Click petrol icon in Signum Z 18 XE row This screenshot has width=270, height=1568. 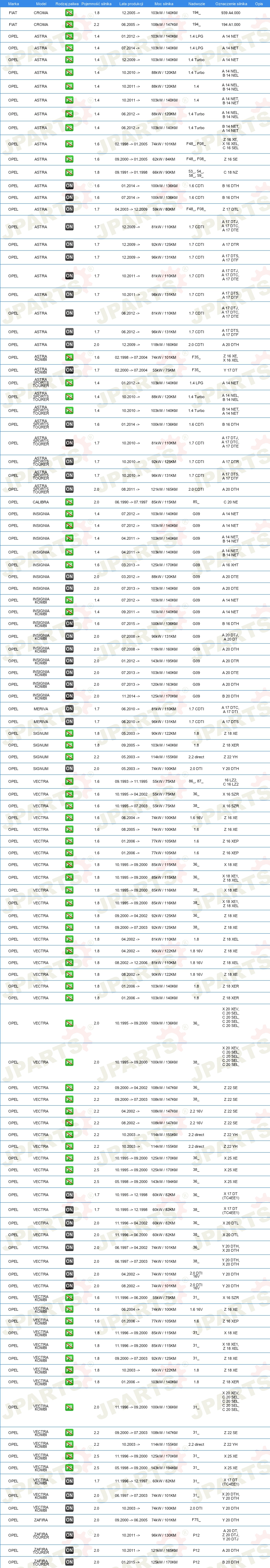pos(69,733)
